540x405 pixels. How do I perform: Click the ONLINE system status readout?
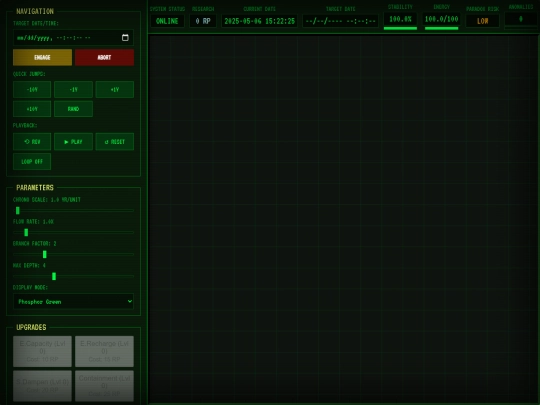pyautogui.click(x=167, y=21)
